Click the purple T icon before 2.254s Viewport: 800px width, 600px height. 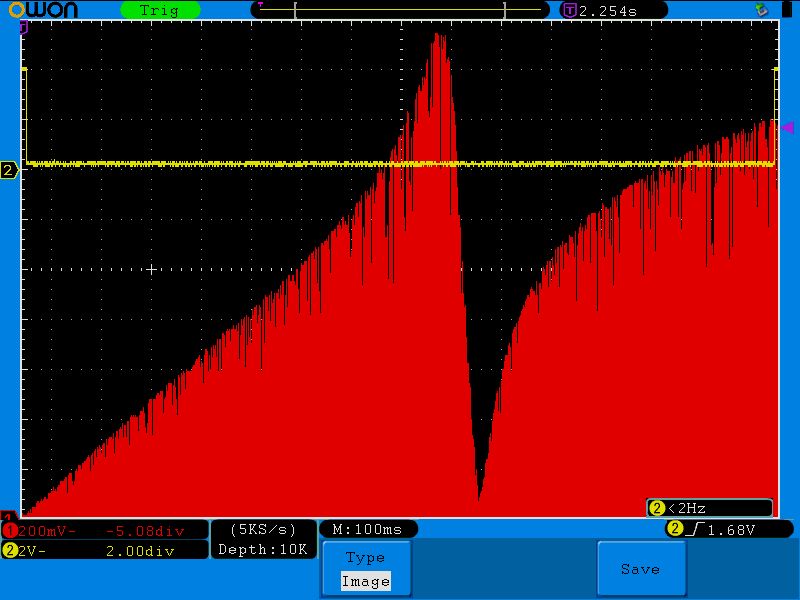569,10
